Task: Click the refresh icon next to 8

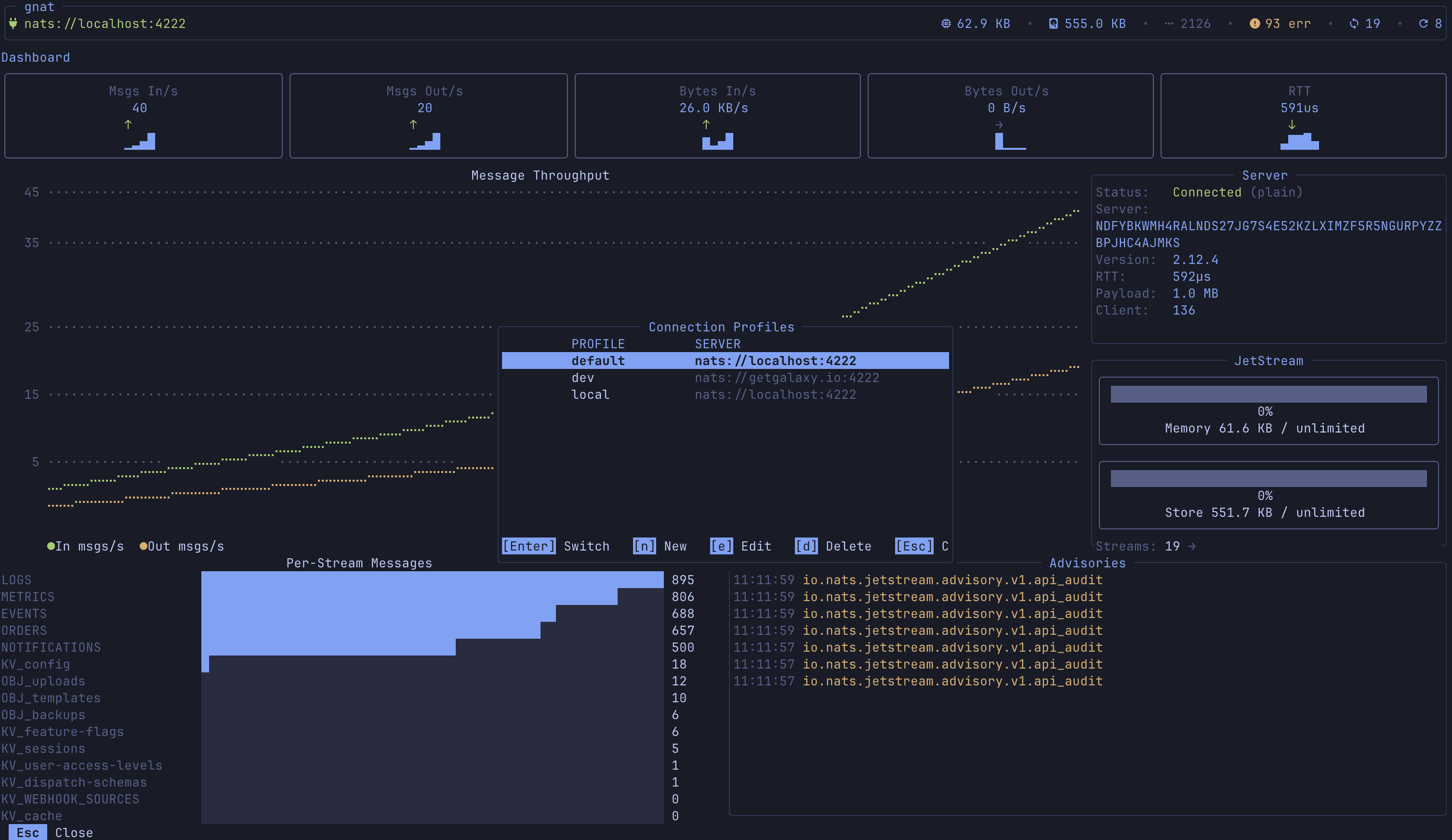Action: (x=1423, y=24)
